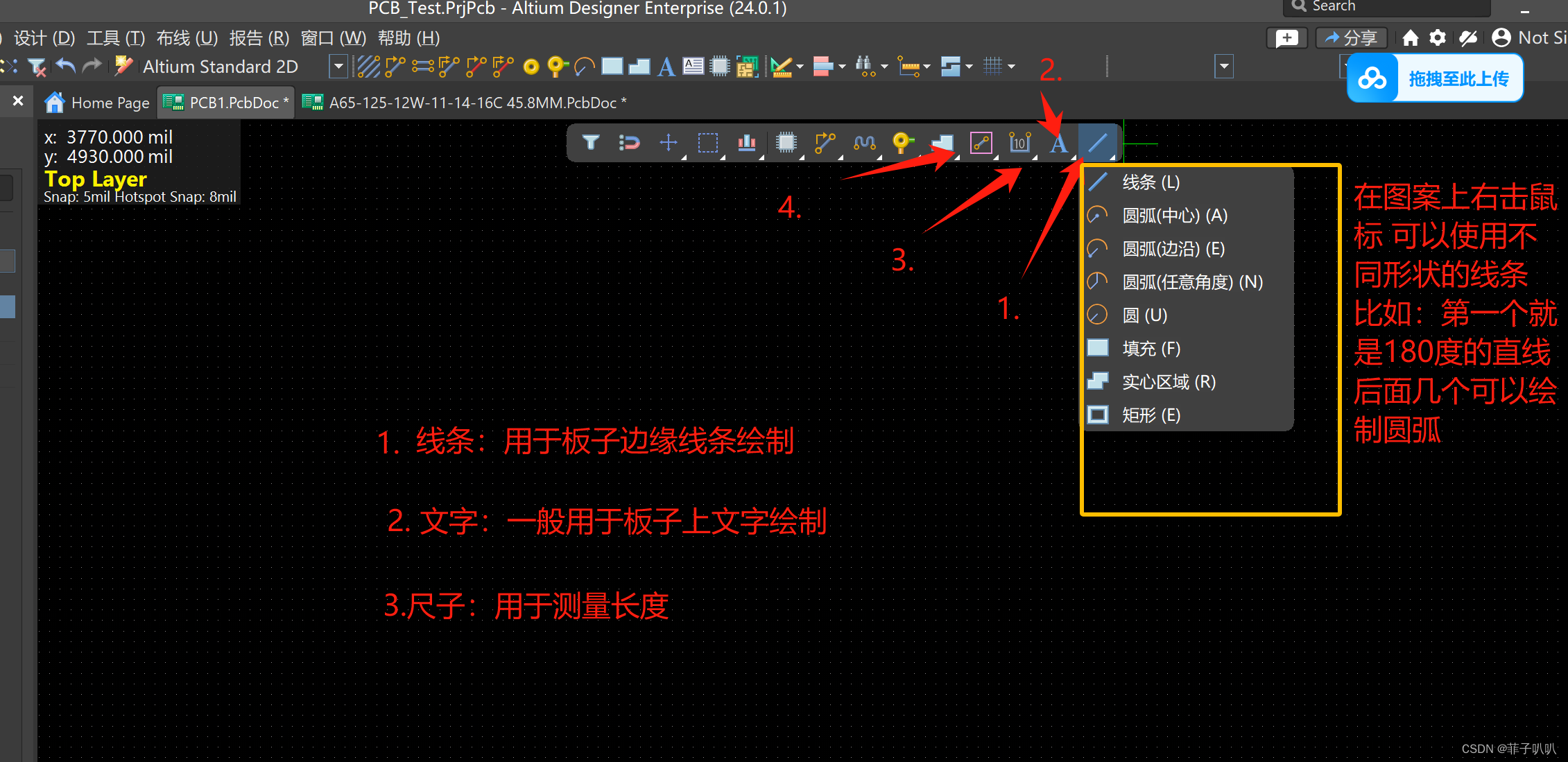Click the place via icon in active bar
1568x762 pixels.
coord(902,143)
